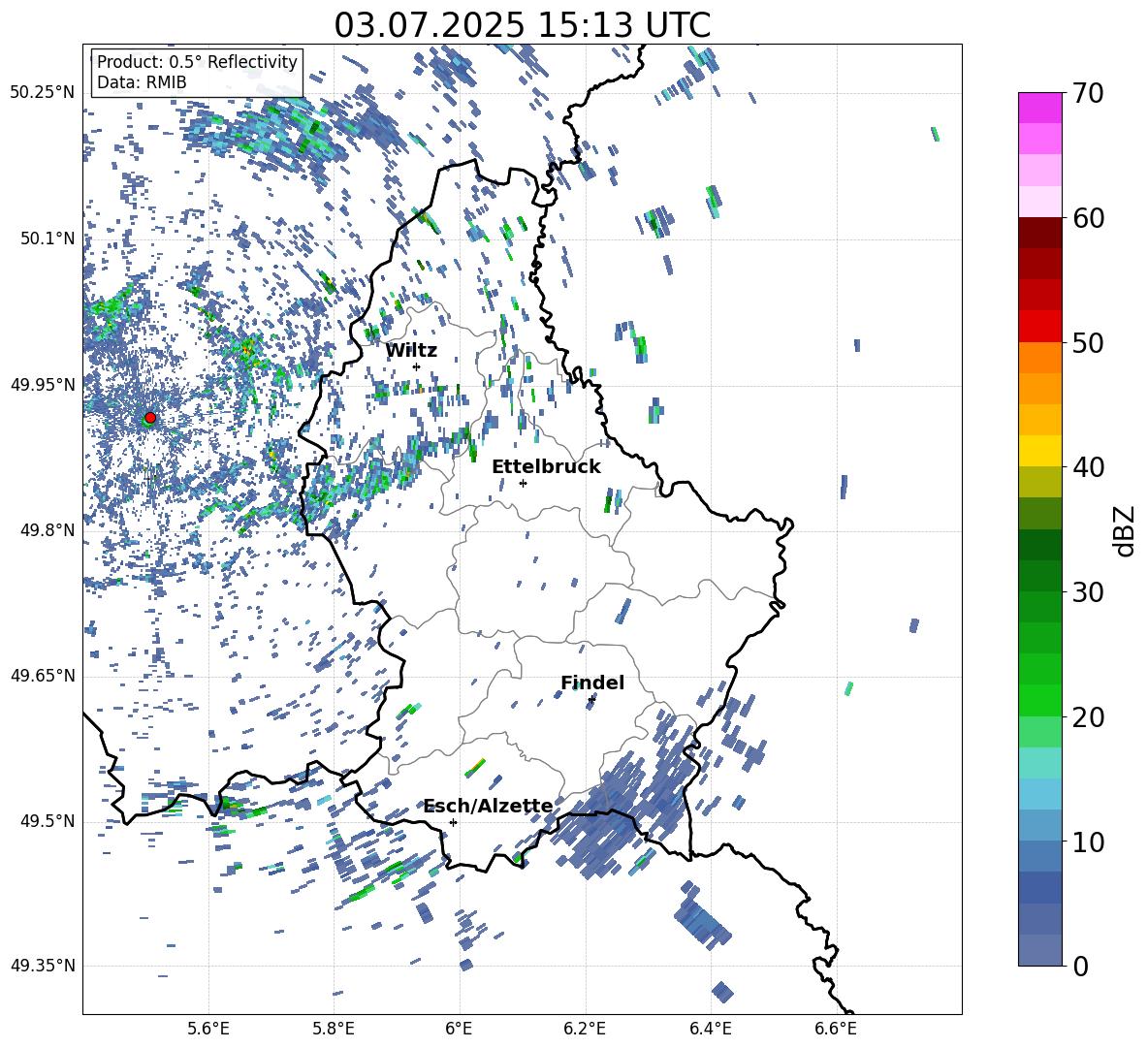The image size is (1148, 1048).
Task: Click the Findel location cross marker
Action: pos(591,700)
